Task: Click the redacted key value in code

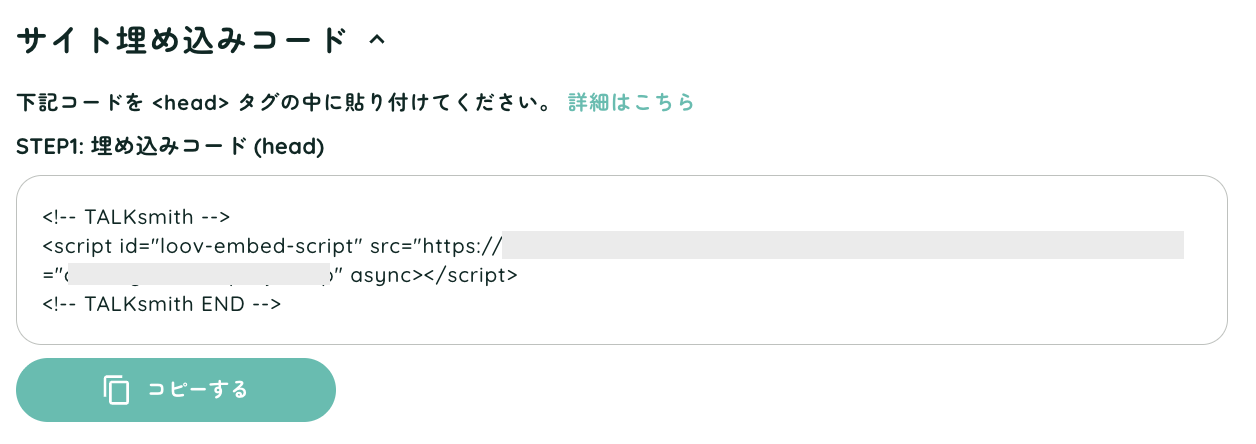Action: coord(198,274)
